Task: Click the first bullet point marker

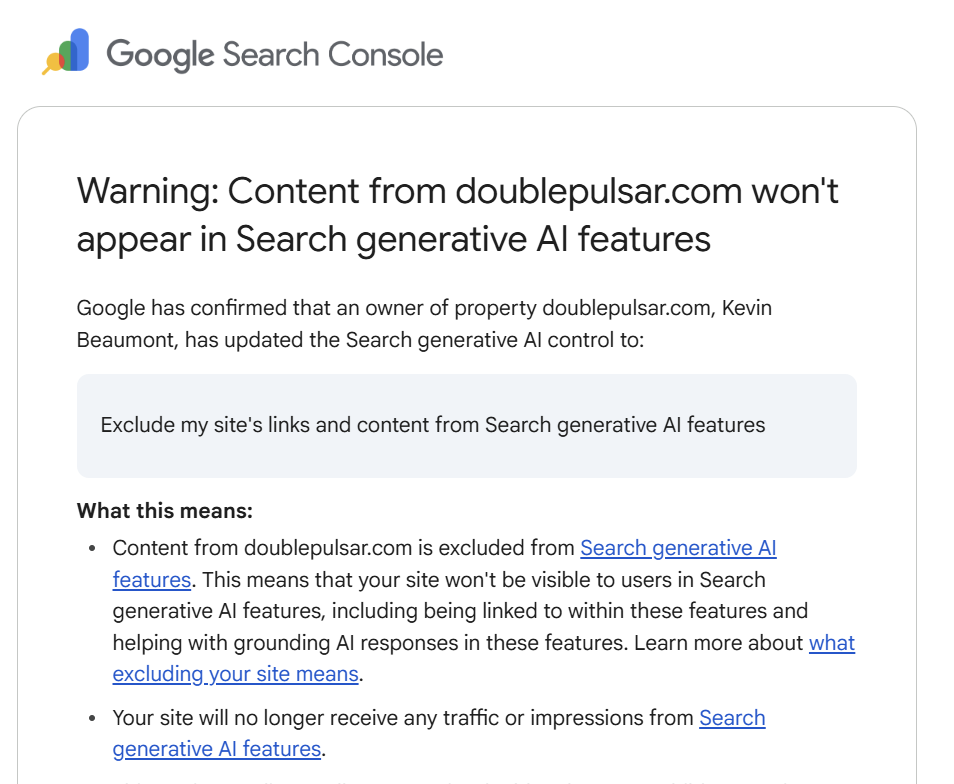Action: (x=92, y=549)
